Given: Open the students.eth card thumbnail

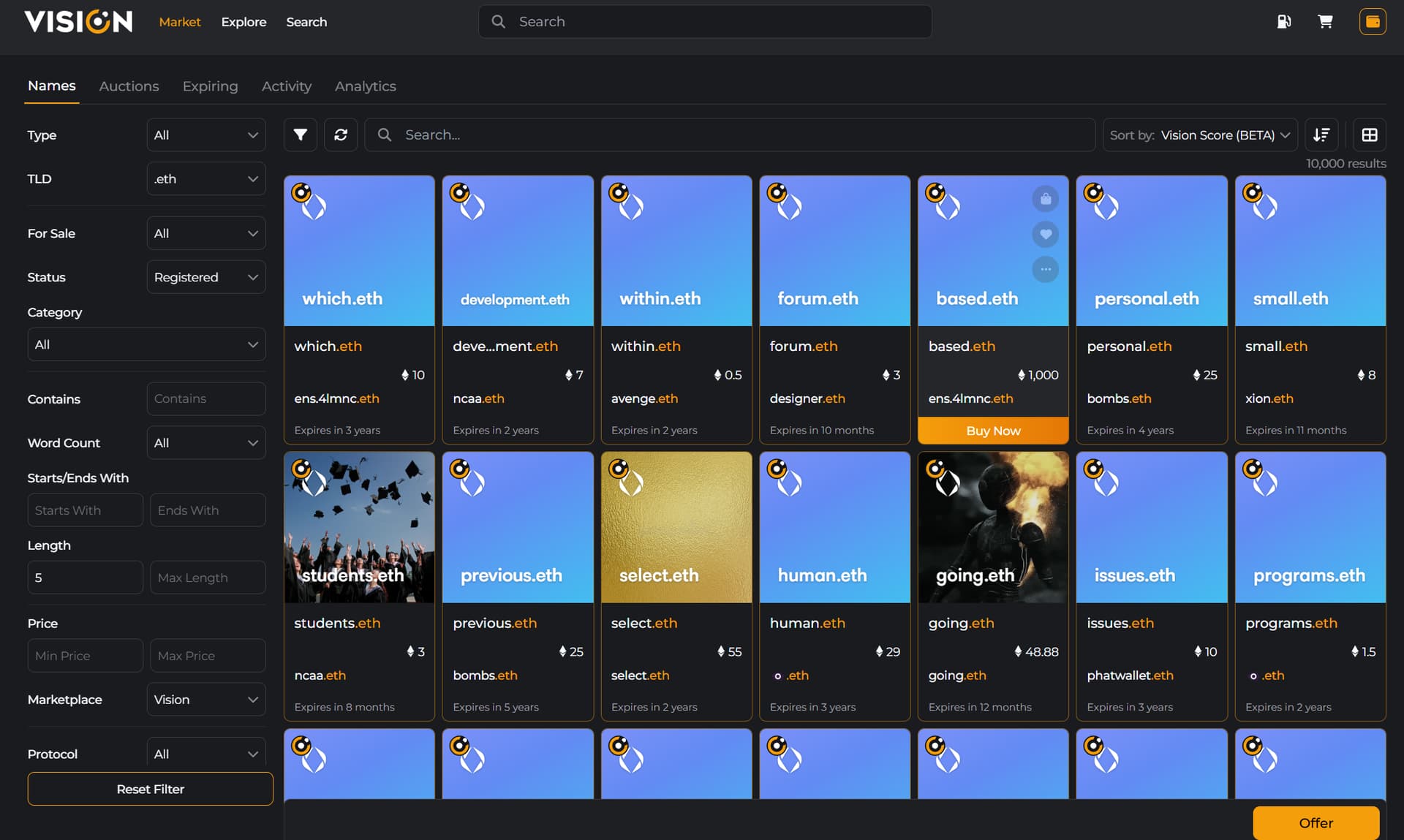Looking at the screenshot, I should [x=359, y=527].
